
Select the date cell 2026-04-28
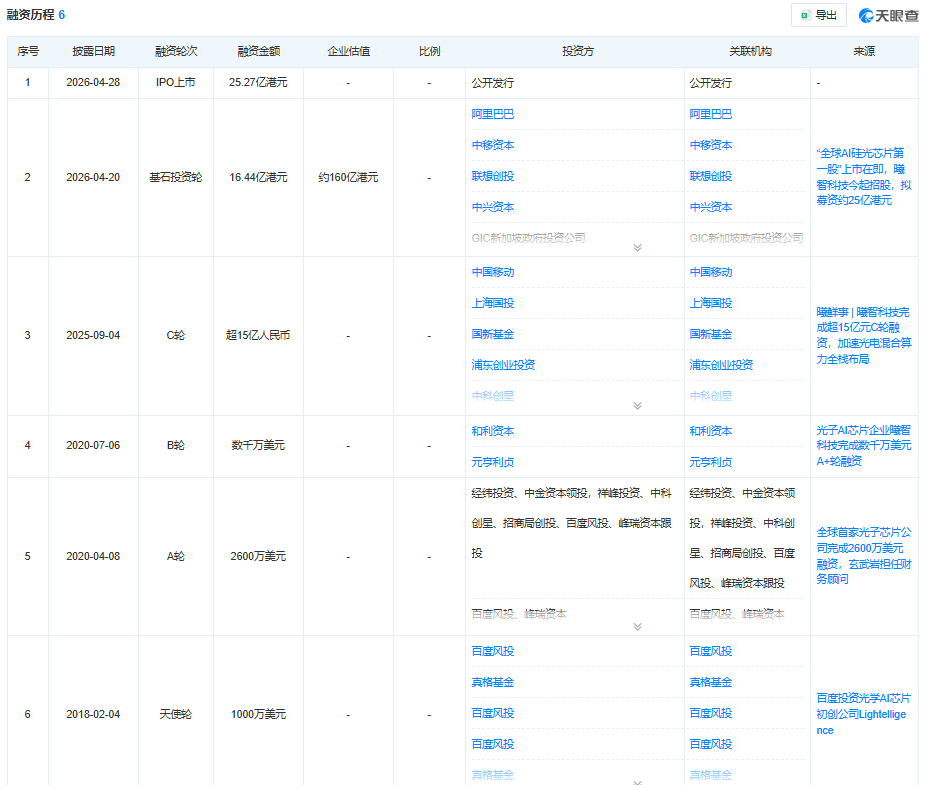93,83
